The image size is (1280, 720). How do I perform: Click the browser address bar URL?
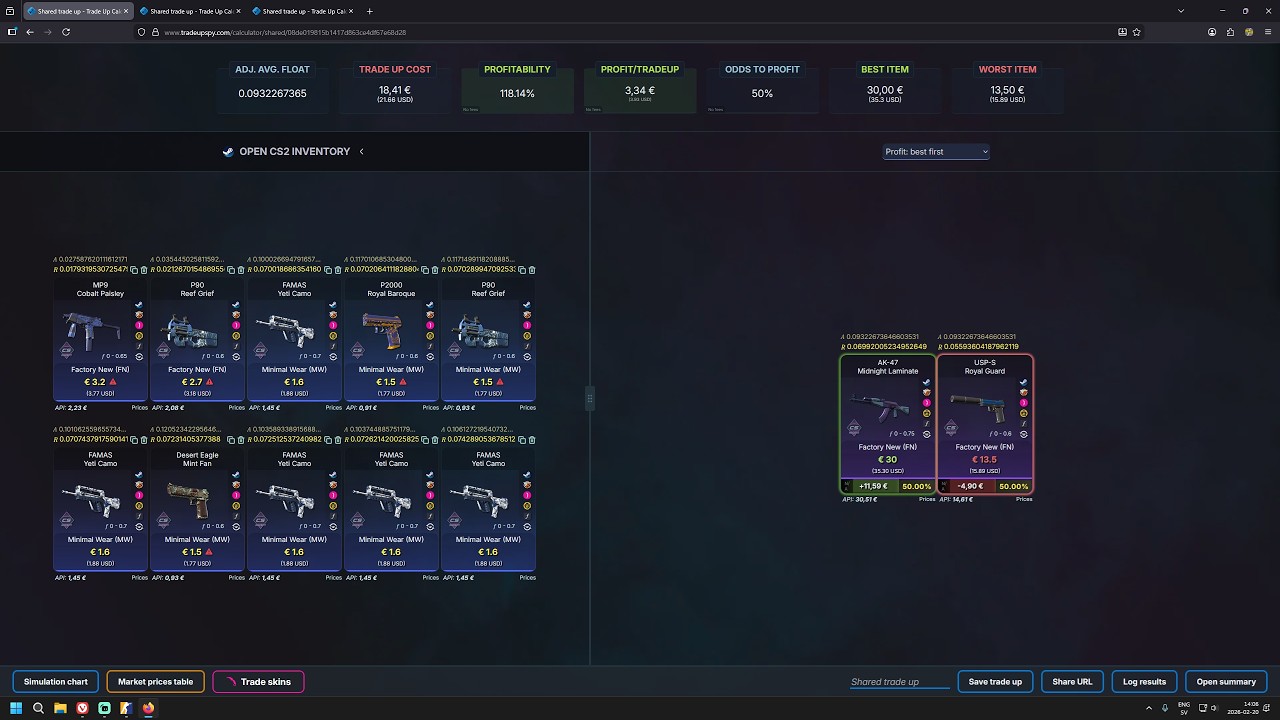tap(285, 32)
